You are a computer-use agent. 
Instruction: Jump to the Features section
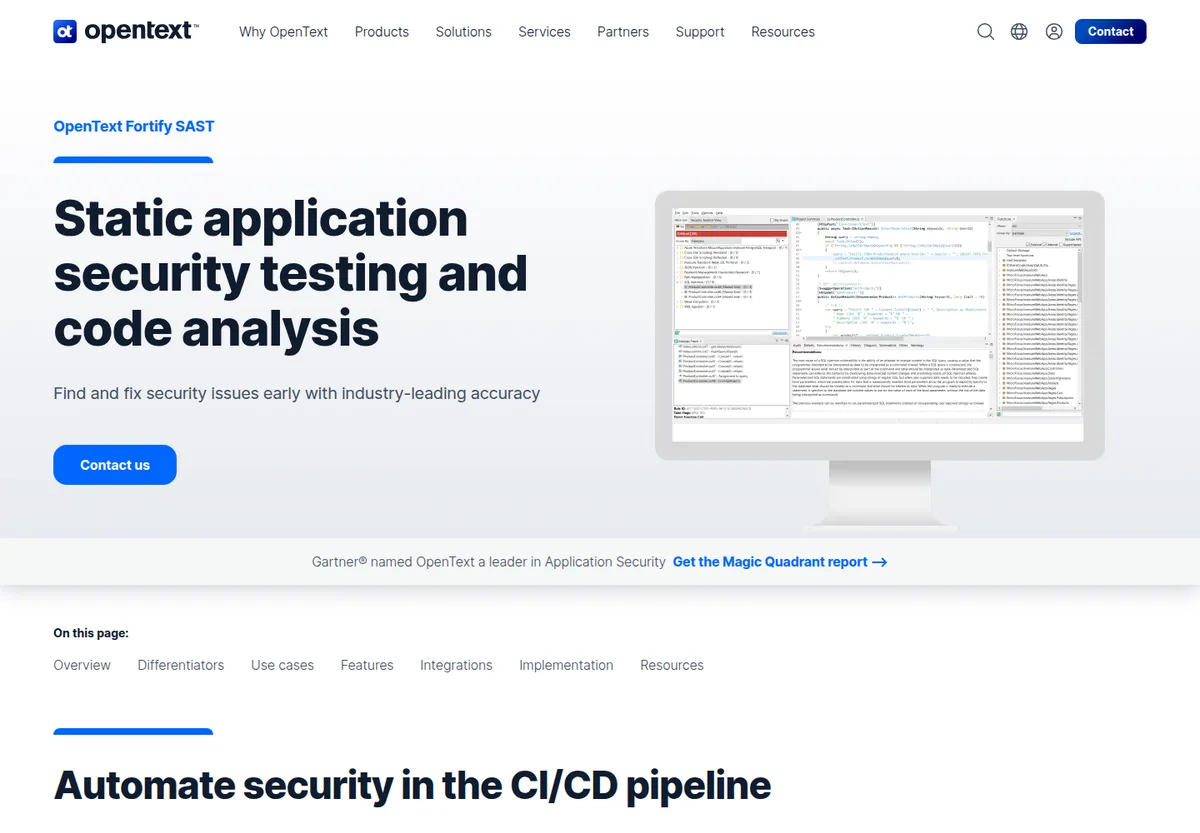coord(367,665)
